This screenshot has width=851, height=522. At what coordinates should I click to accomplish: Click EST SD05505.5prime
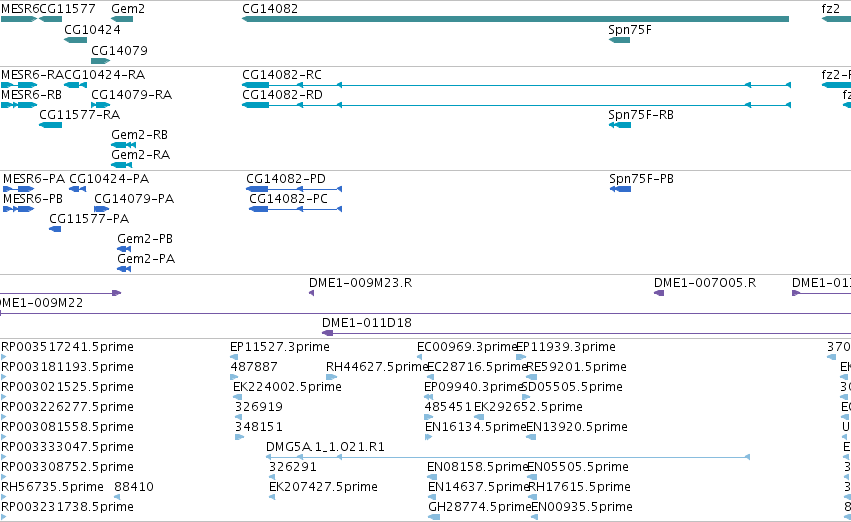572,387
